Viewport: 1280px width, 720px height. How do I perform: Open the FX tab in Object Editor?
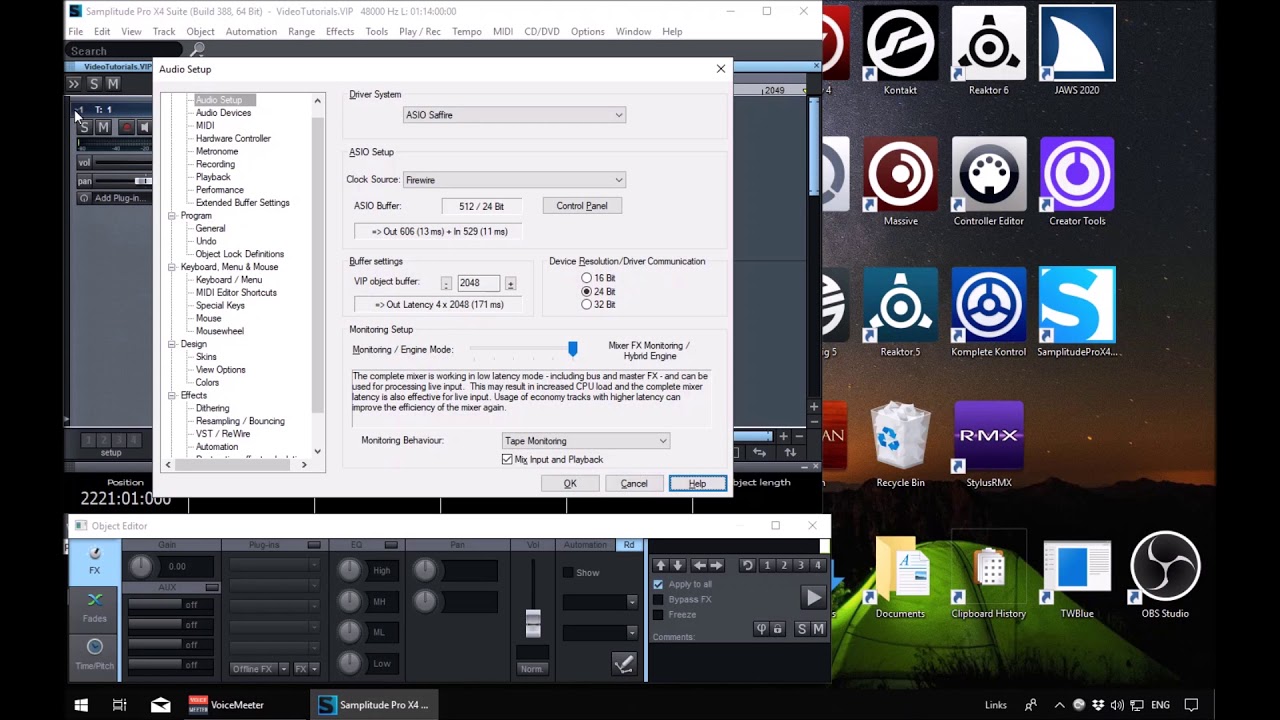click(94, 561)
